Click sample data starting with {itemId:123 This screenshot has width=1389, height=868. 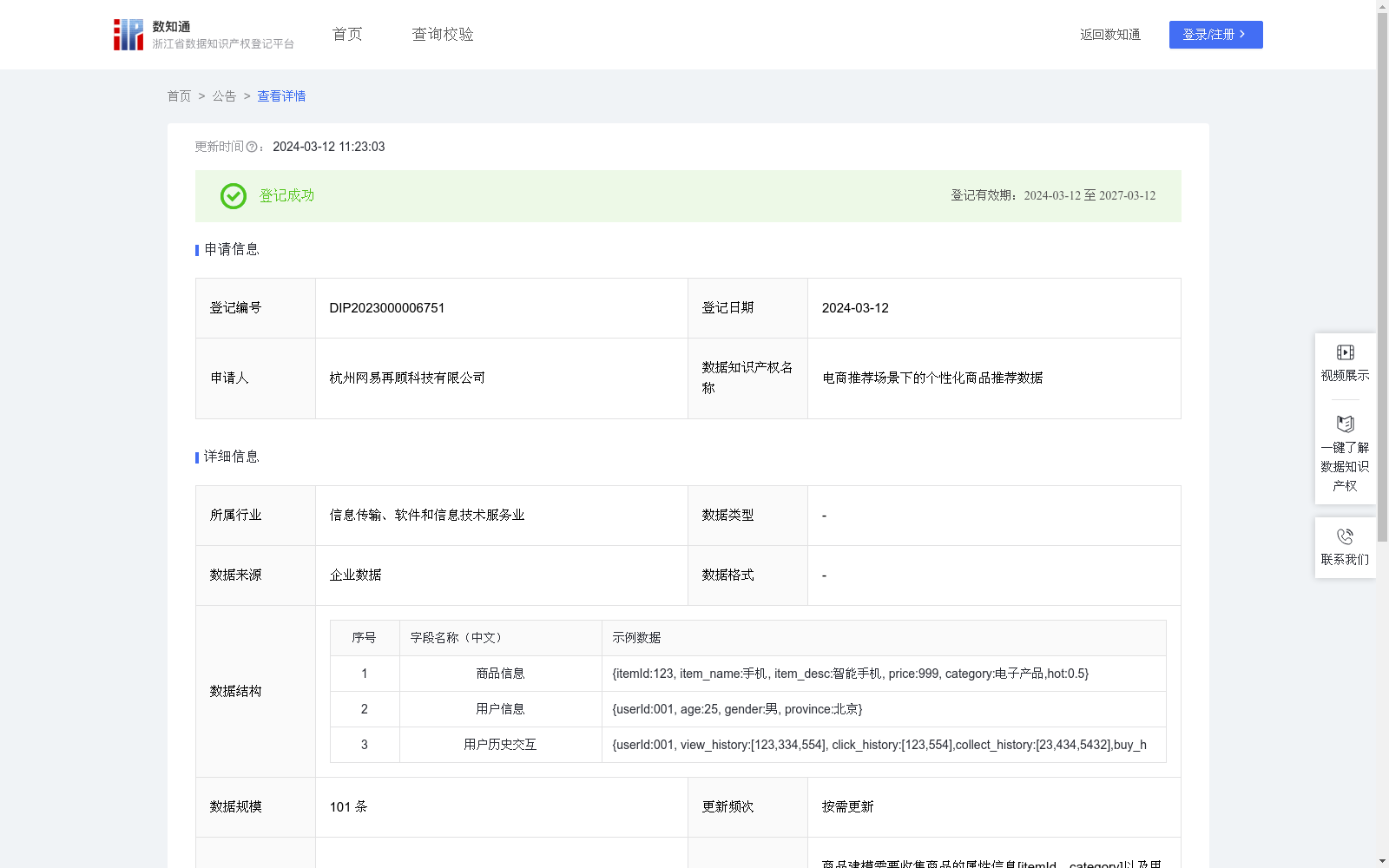[x=851, y=674]
